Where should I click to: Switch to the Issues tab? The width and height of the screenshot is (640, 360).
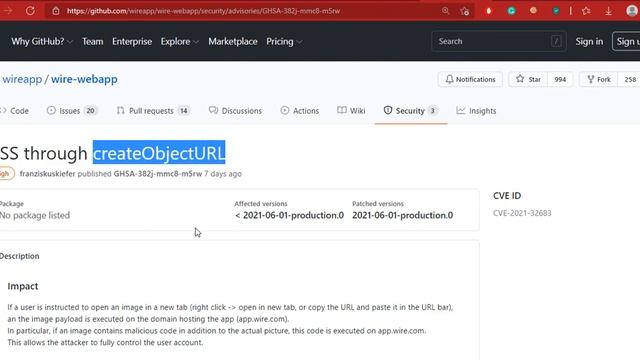coord(72,111)
